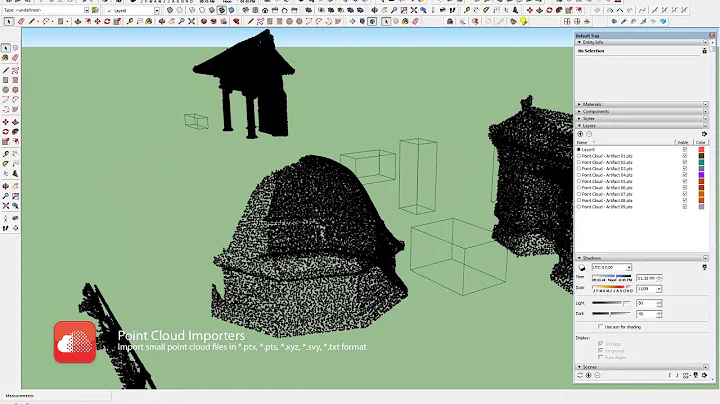Viewport: 720px width, 404px height.
Task: Add a new layer with plus icon
Action: (x=580, y=134)
